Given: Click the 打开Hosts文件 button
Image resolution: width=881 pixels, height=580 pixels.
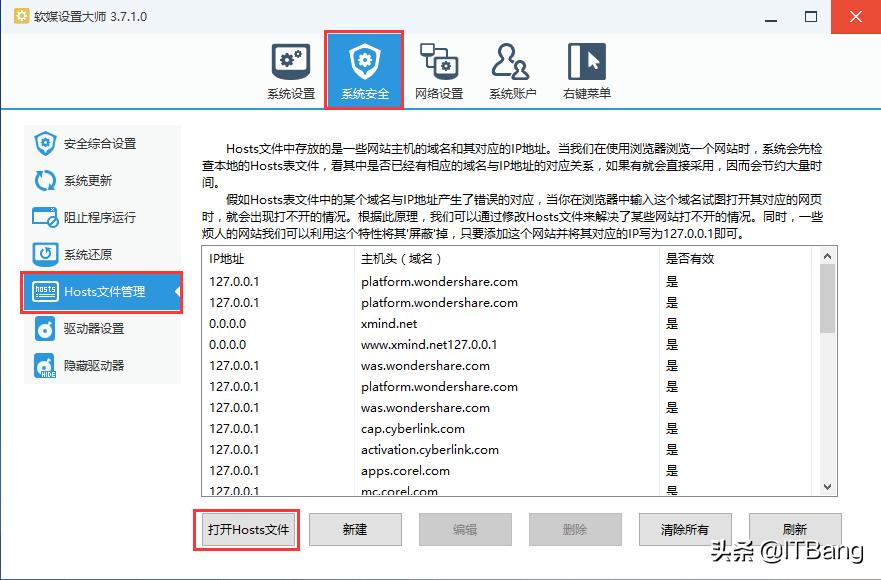Looking at the screenshot, I should [246, 531].
